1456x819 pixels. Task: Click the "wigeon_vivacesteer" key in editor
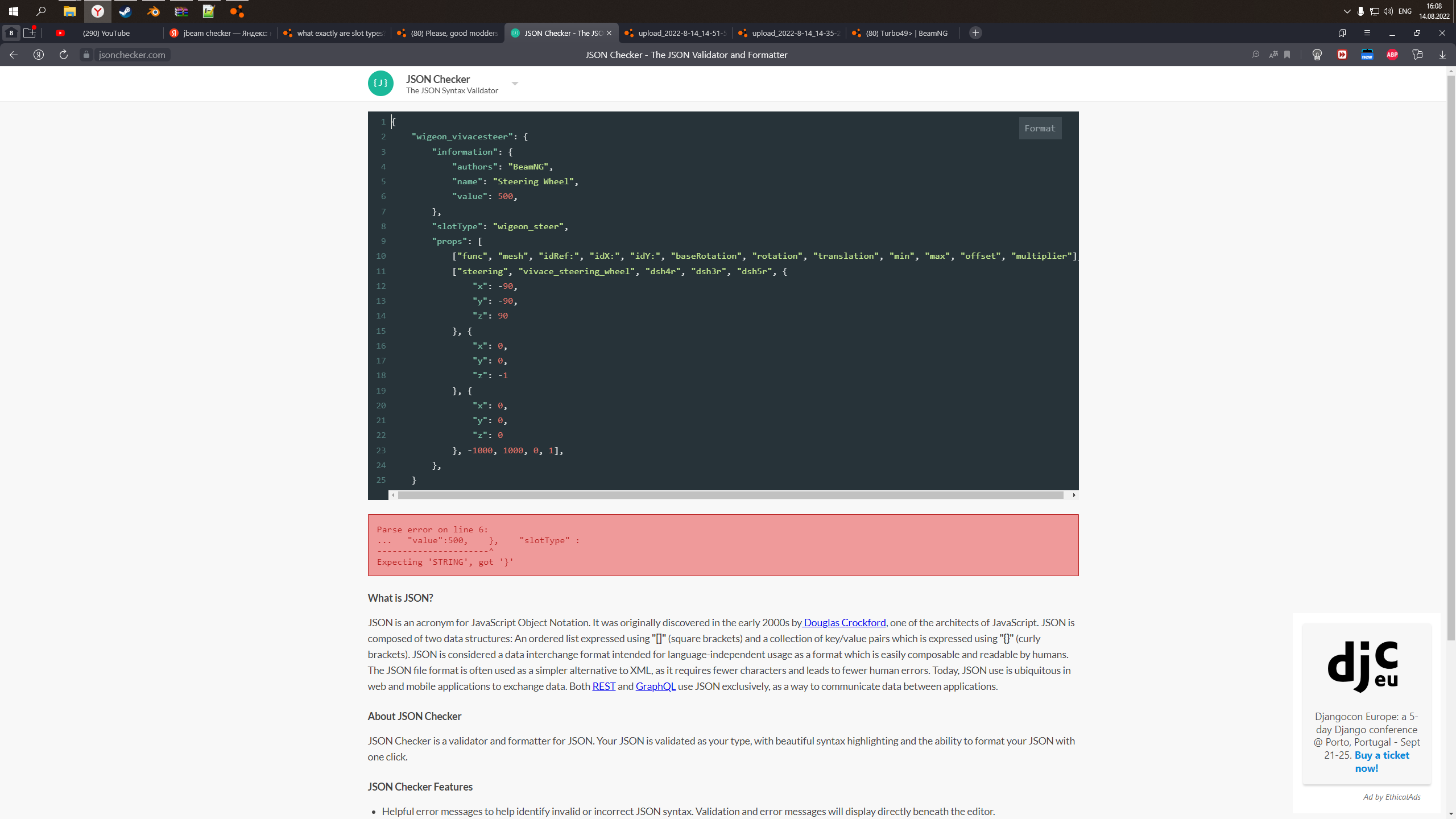[462, 136]
